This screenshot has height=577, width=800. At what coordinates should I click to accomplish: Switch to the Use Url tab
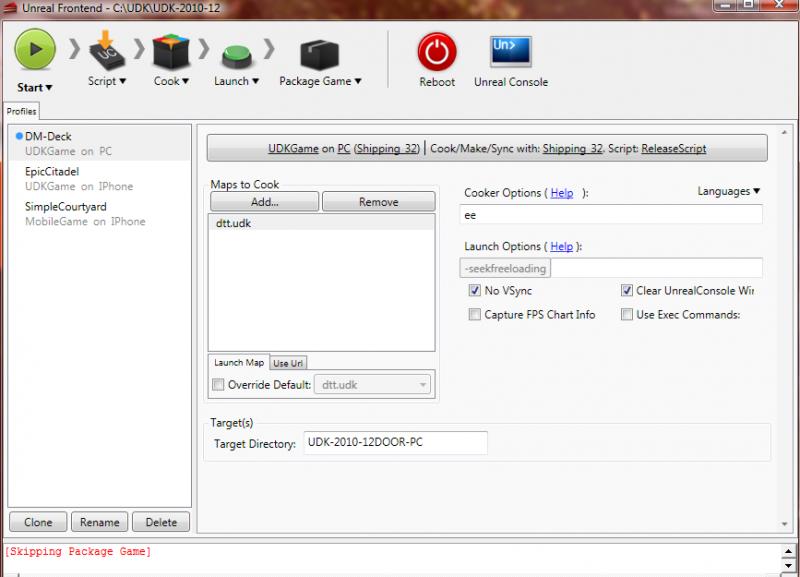click(x=288, y=363)
